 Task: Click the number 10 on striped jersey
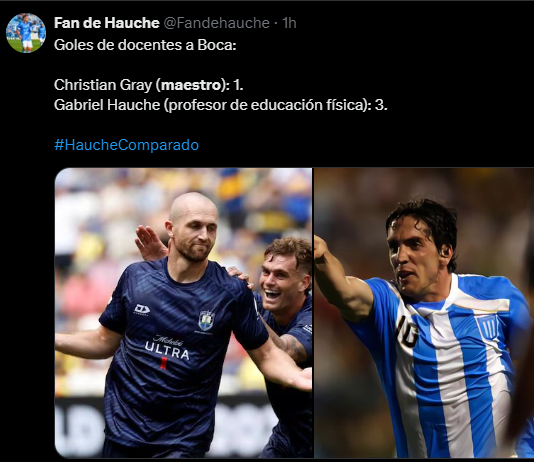[x=407, y=331]
